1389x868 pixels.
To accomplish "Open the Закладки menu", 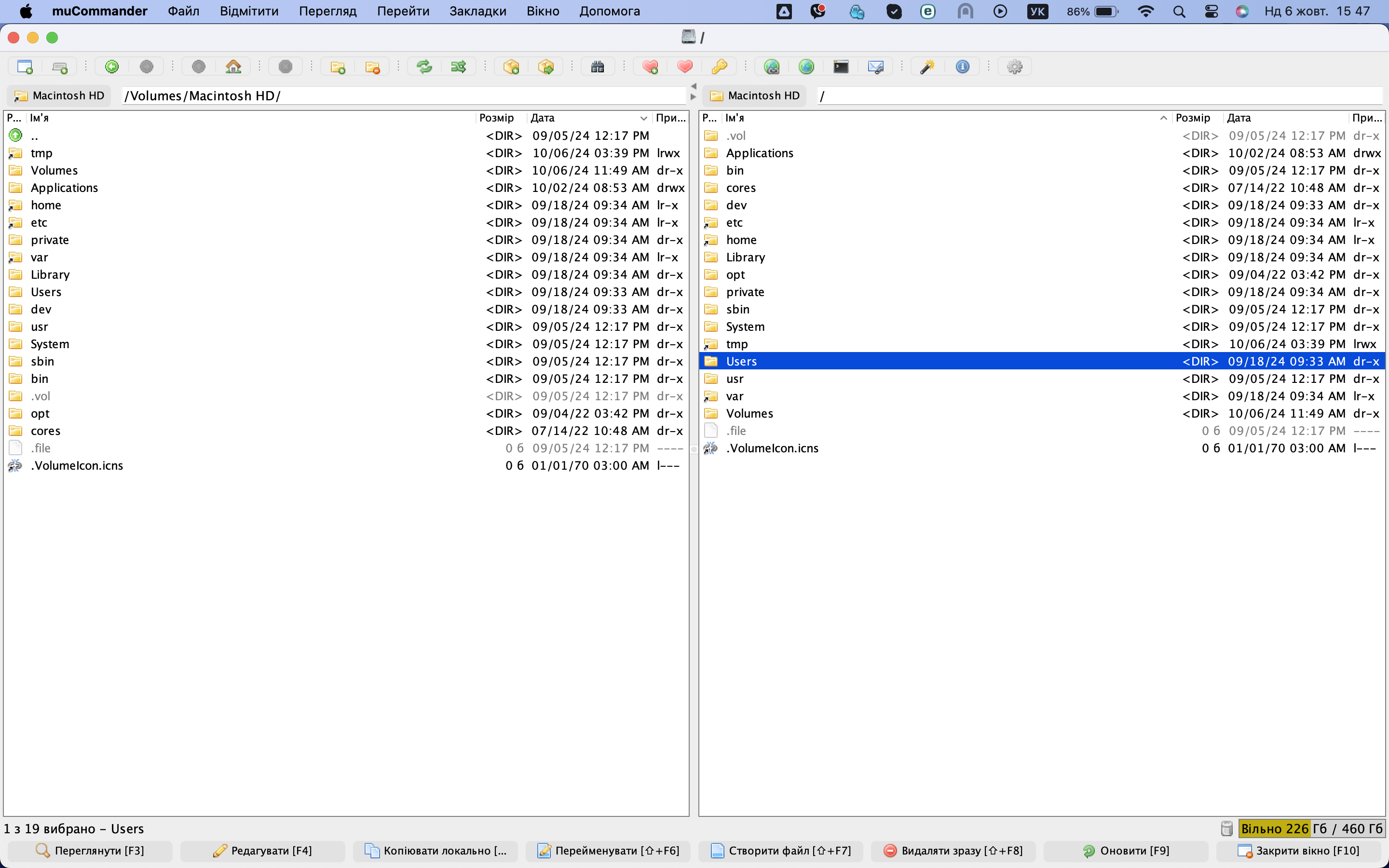I will coord(477,12).
